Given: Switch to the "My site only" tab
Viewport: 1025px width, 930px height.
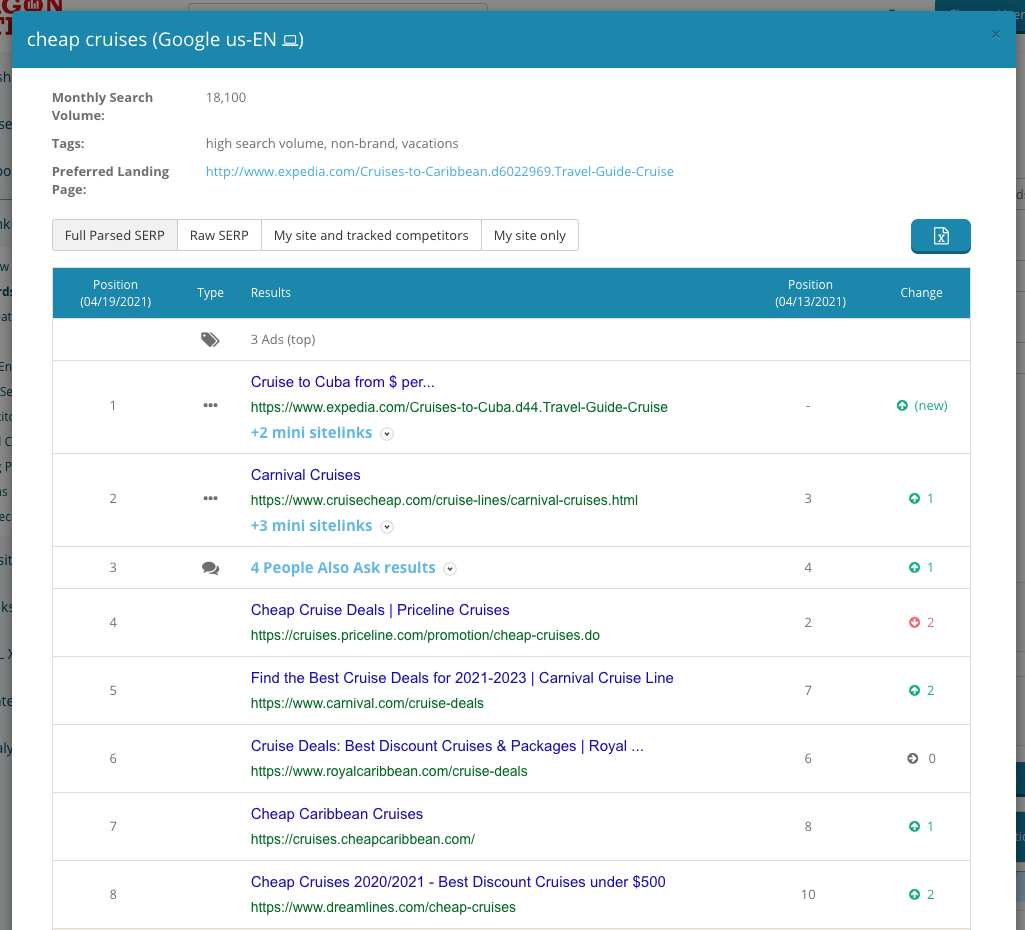Looking at the screenshot, I should [531, 235].
